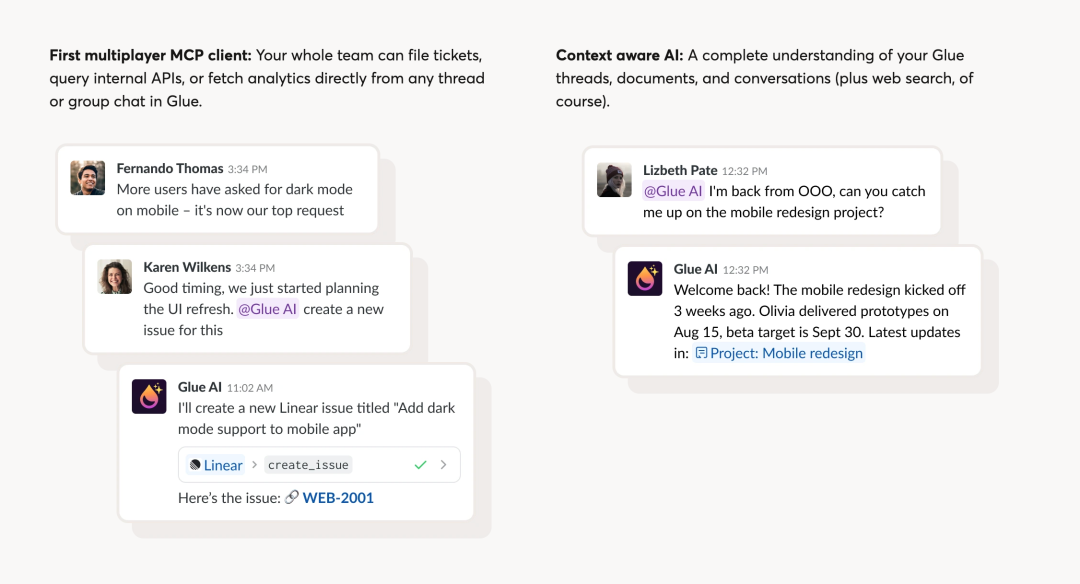Click Fernando Thomas's profile avatar
The image size is (1080, 584).
click(x=88, y=178)
